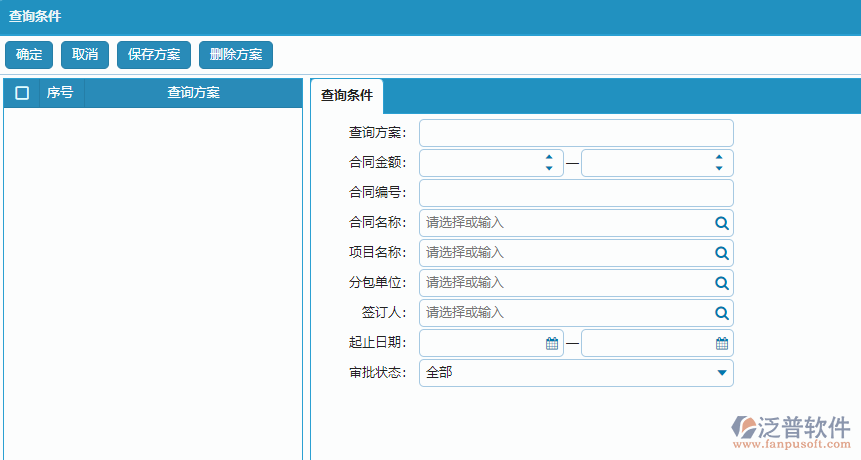861x460 pixels.
Task: Open the 项目名称 search lookup icon
Action: click(x=722, y=253)
